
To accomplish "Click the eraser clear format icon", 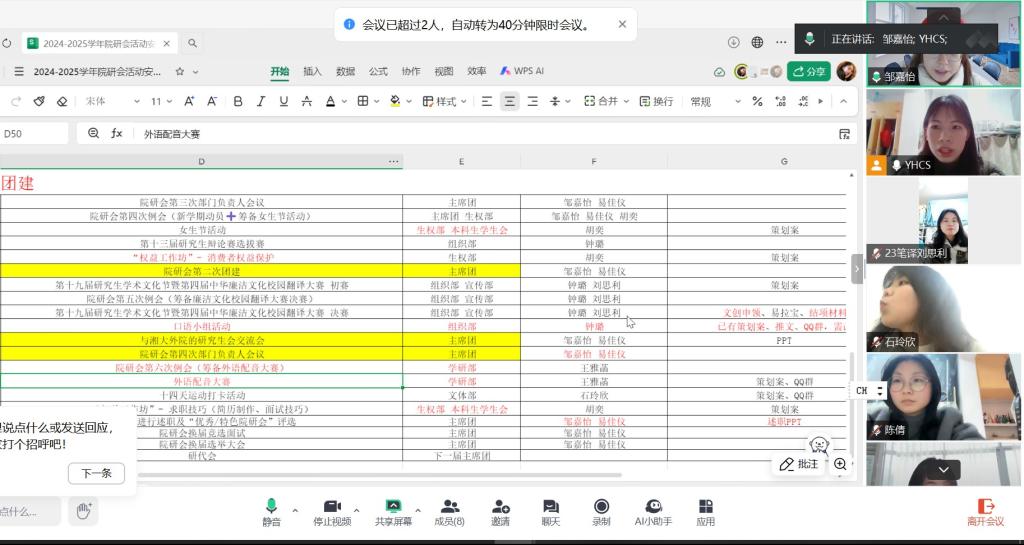I will [x=62, y=101].
